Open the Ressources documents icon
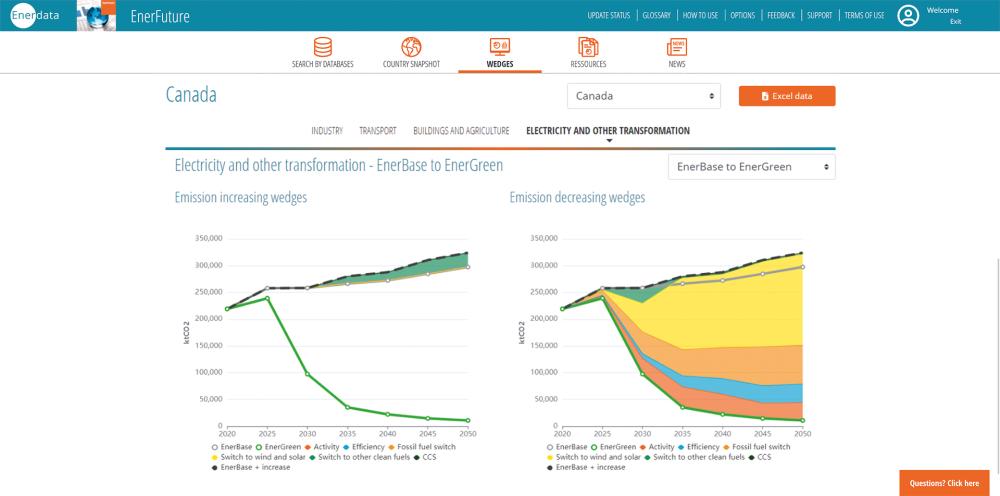The height and width of the screenshot is (496, 1000). (x=588, y=47)
